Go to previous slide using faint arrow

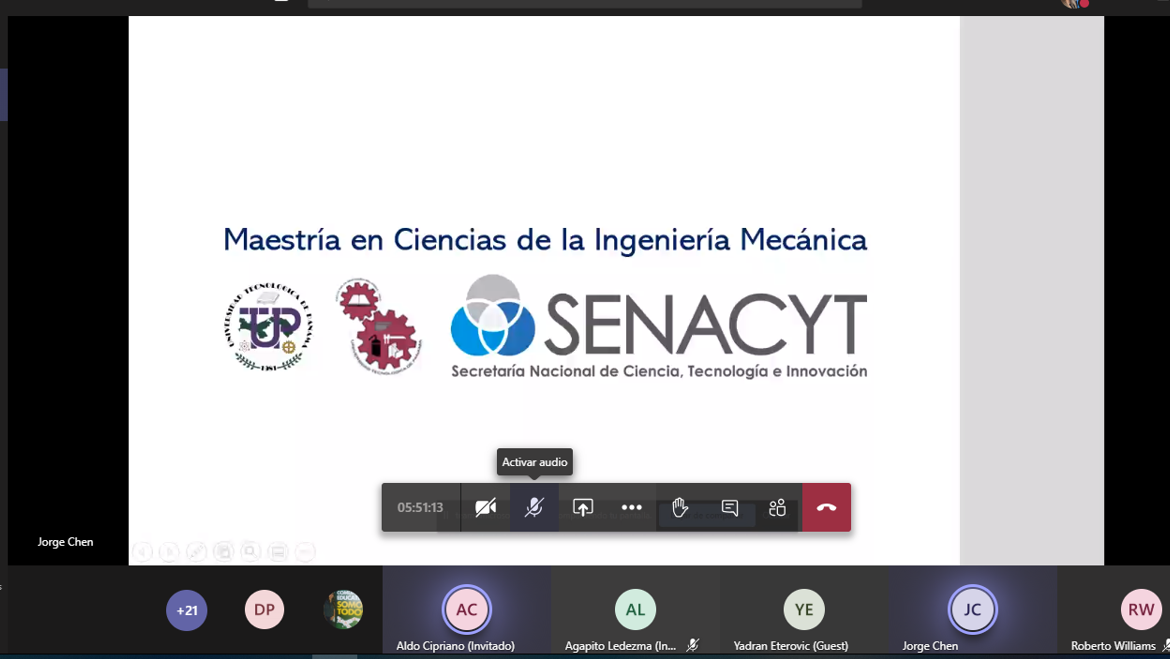point(143,552)
